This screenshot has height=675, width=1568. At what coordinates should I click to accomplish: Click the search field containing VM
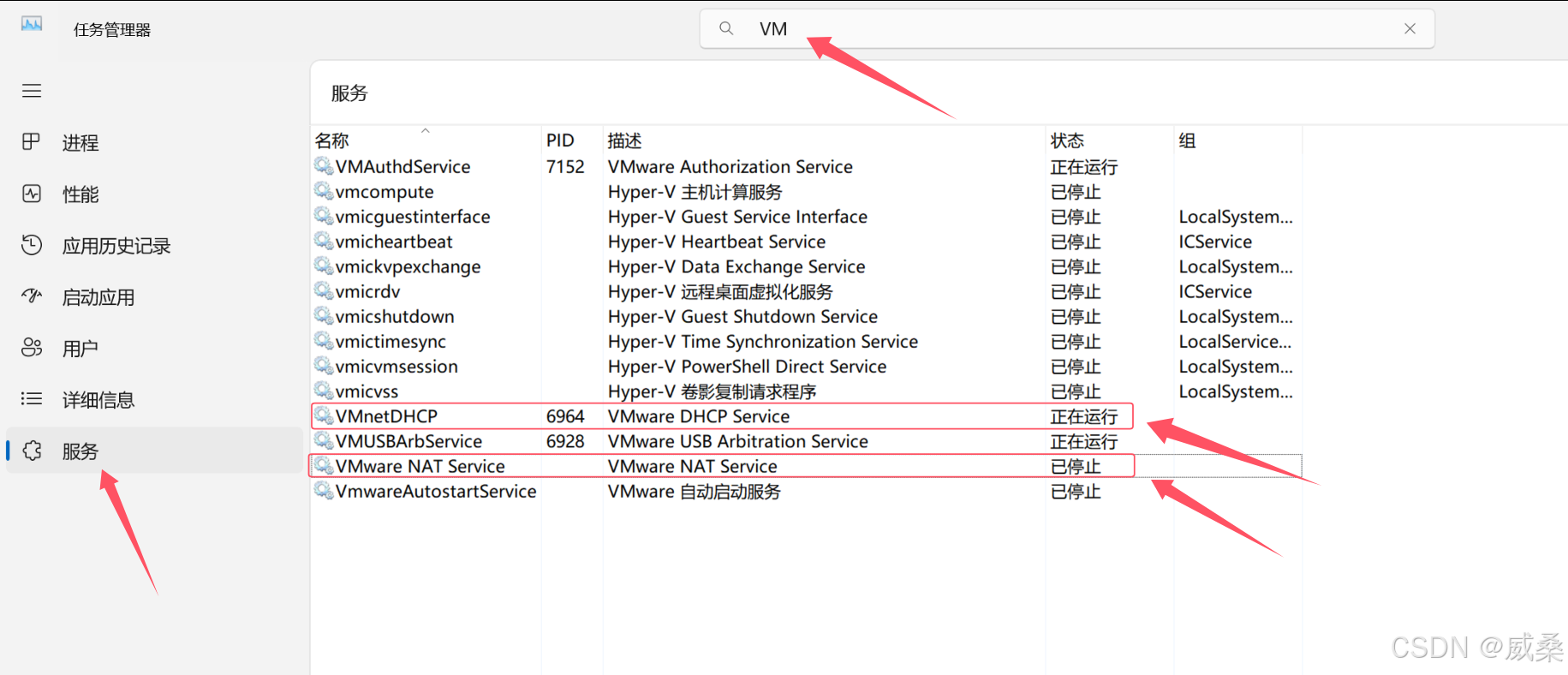[x=1067, y=28]
